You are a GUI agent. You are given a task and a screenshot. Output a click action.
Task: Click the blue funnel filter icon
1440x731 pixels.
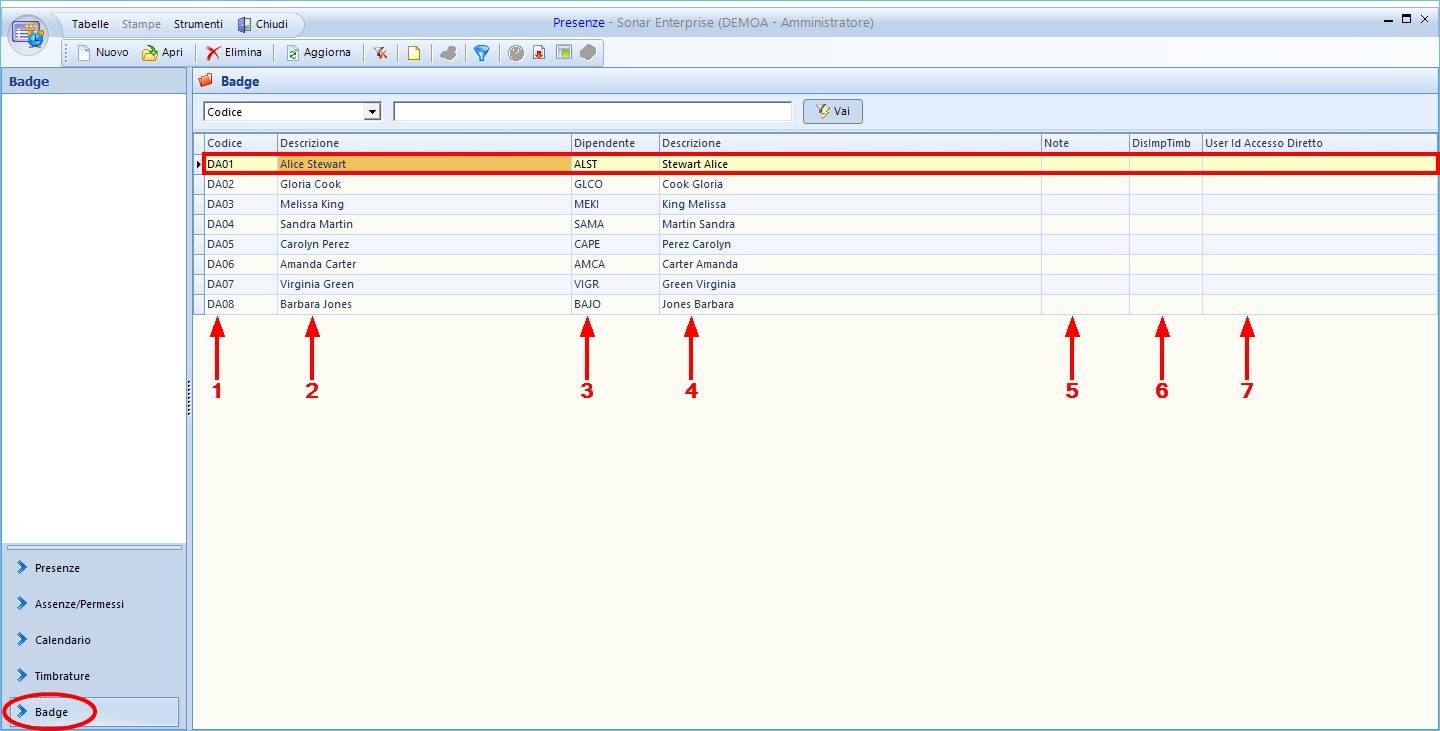(x=481, y=53)
